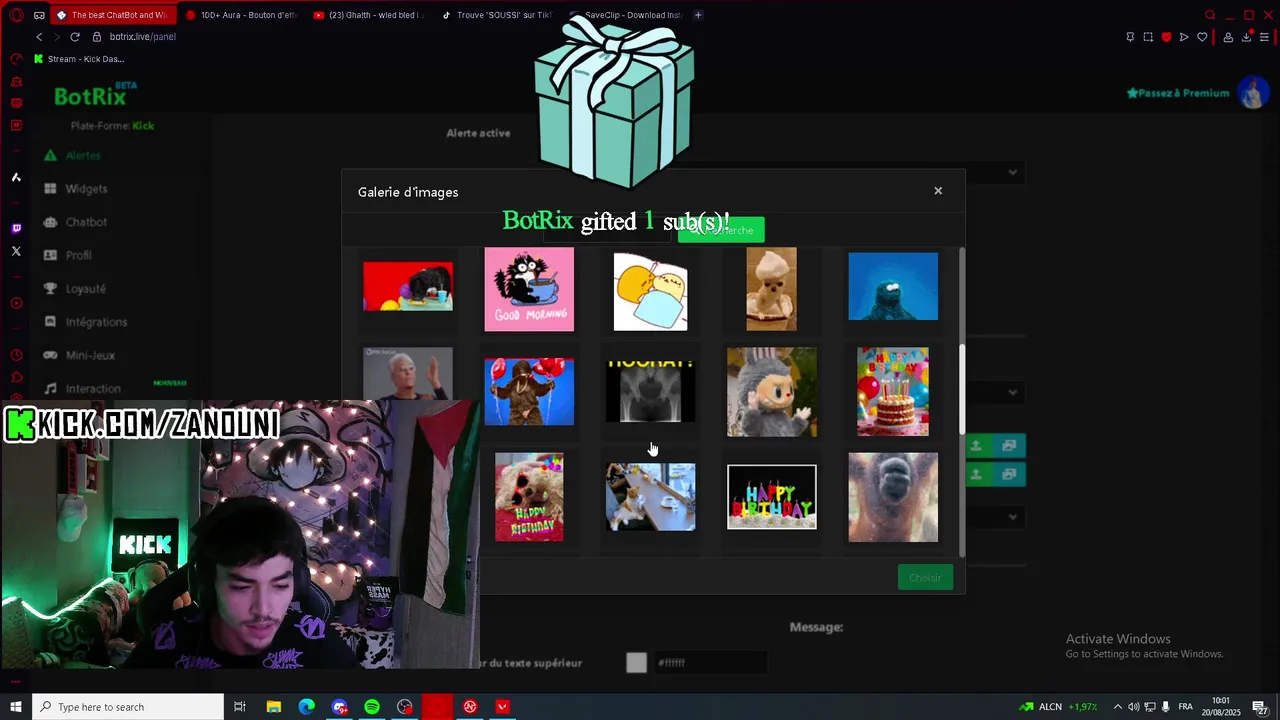
Task: Expand the dropdown next to Alerte active
Action: point(1012,172)
